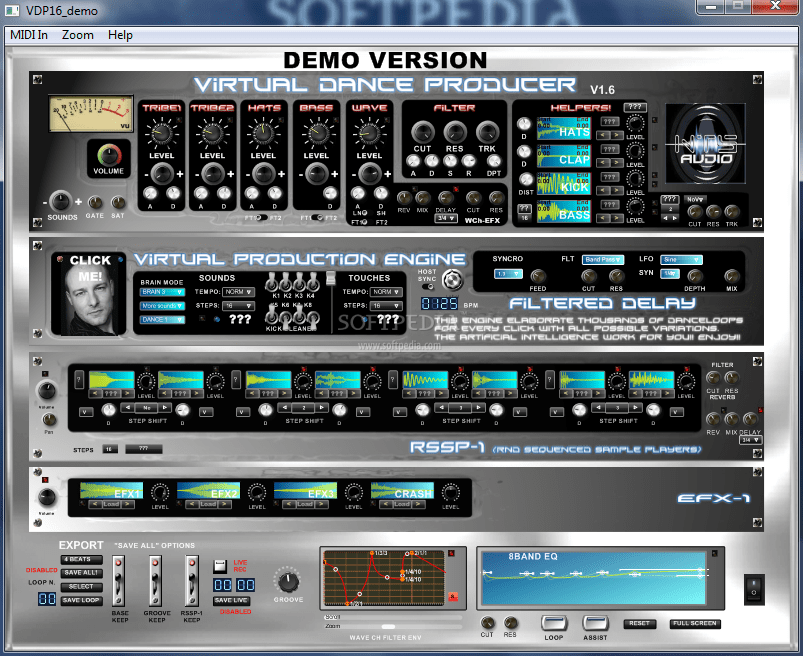
Task: Click the NMS Audio logo
Action: (704, 138)
